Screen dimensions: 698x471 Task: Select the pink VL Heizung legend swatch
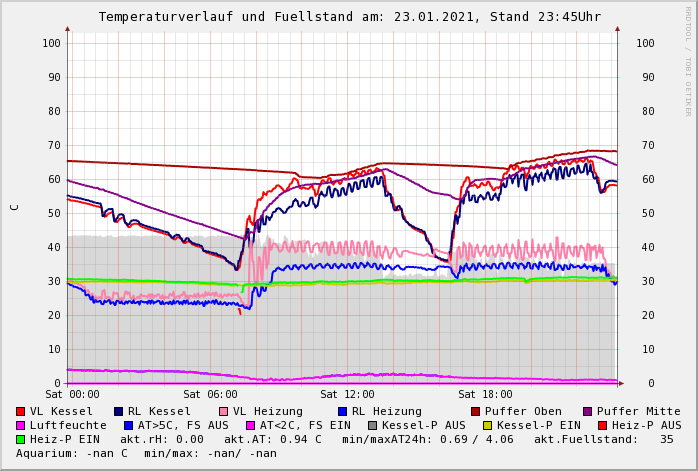click(224, 411)
